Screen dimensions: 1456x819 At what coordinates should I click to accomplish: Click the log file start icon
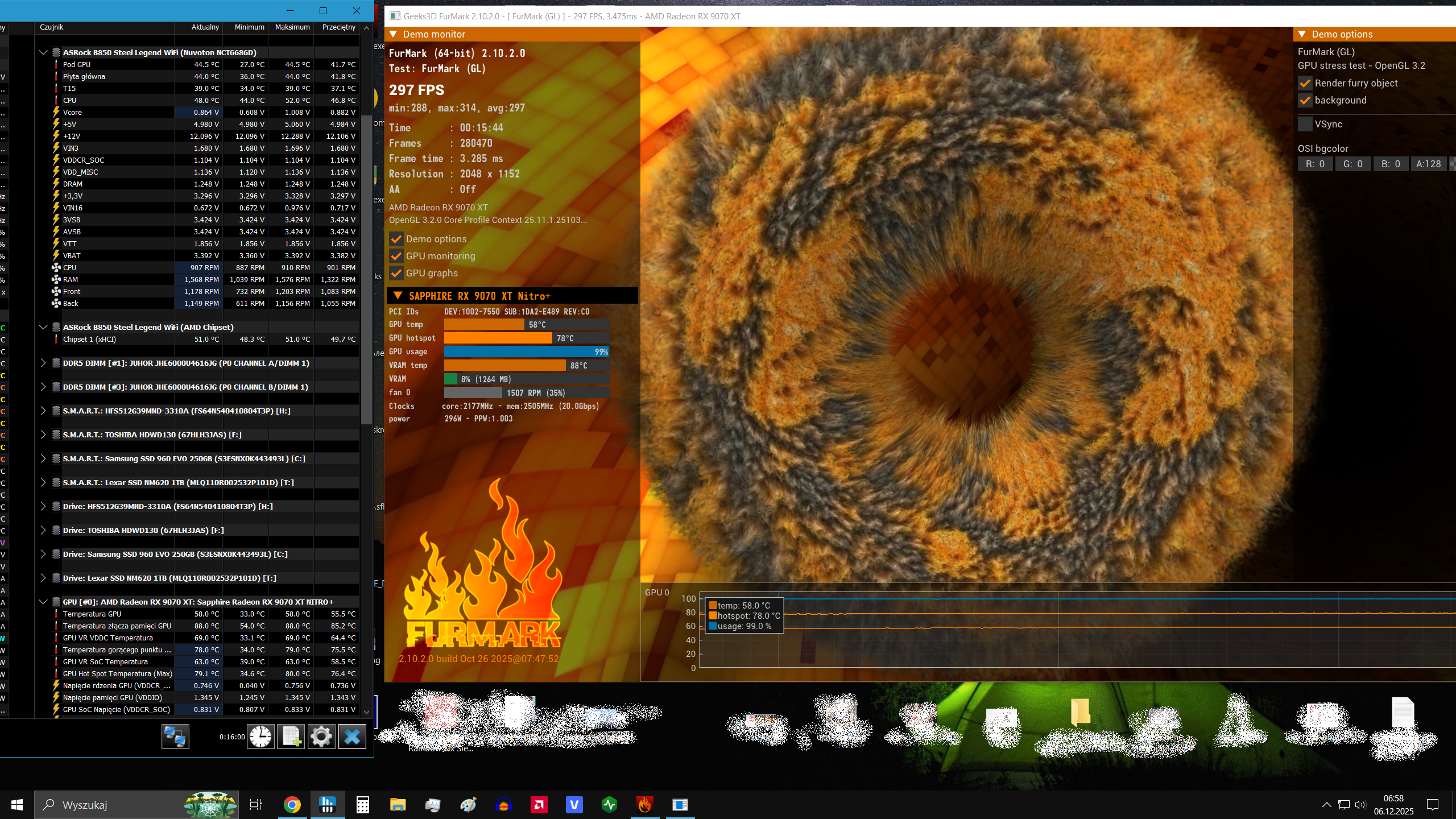coord(291,737)
